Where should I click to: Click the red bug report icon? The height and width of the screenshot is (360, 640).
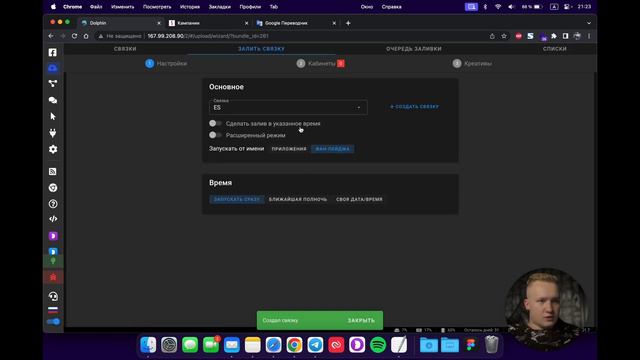(53, 277)
